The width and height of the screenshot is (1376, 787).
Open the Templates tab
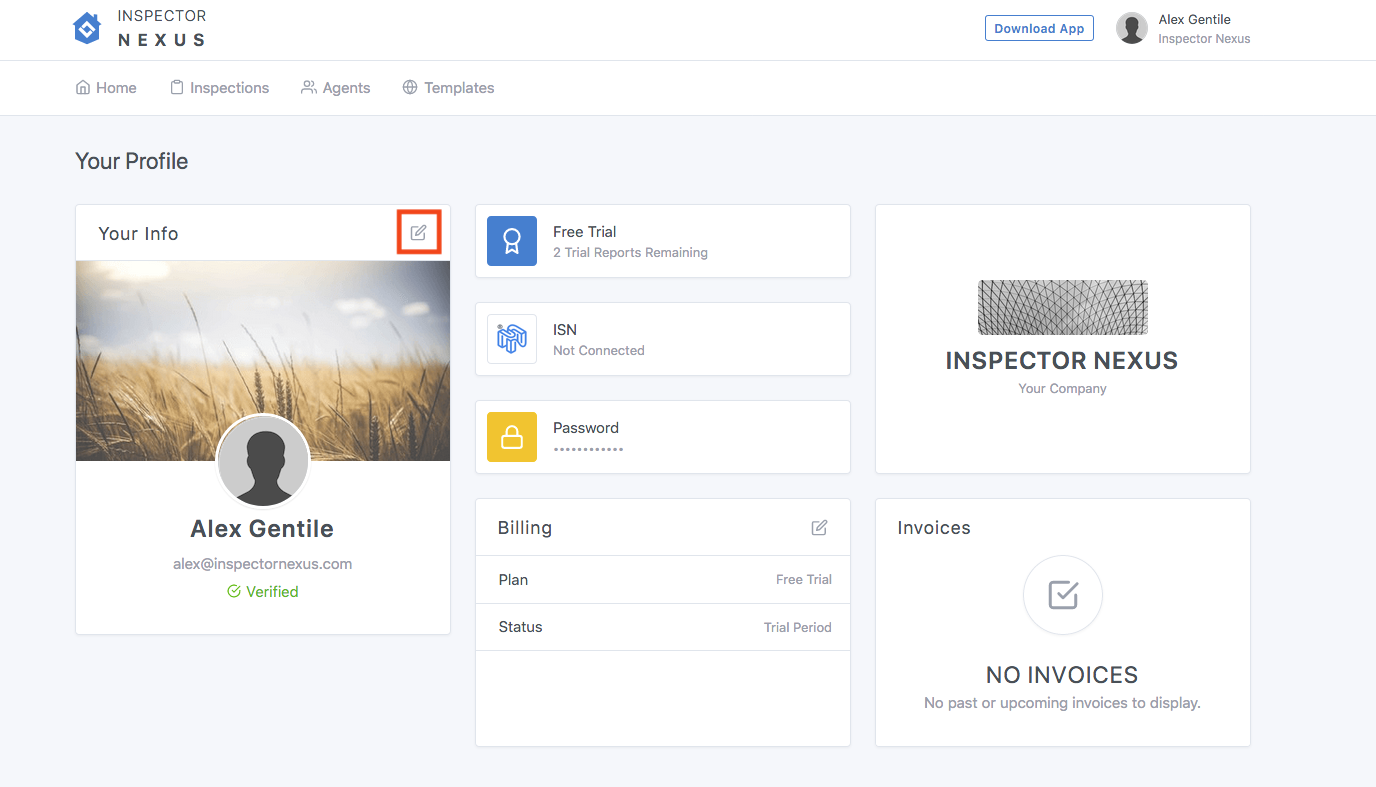click(x=448, y=88)
